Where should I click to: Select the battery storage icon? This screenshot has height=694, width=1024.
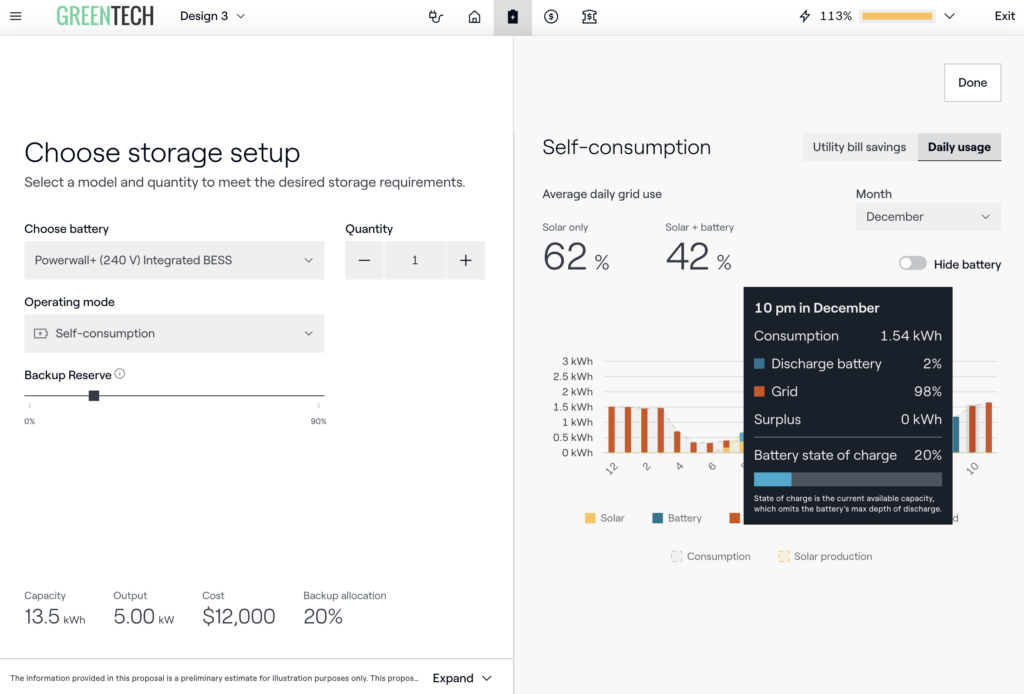point(513,16)
